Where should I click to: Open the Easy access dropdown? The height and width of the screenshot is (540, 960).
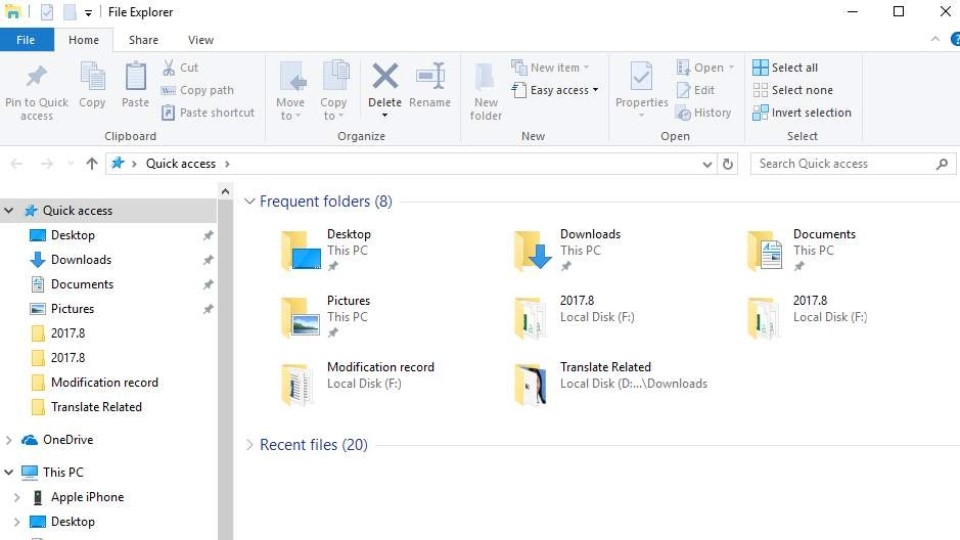(555, 90)
